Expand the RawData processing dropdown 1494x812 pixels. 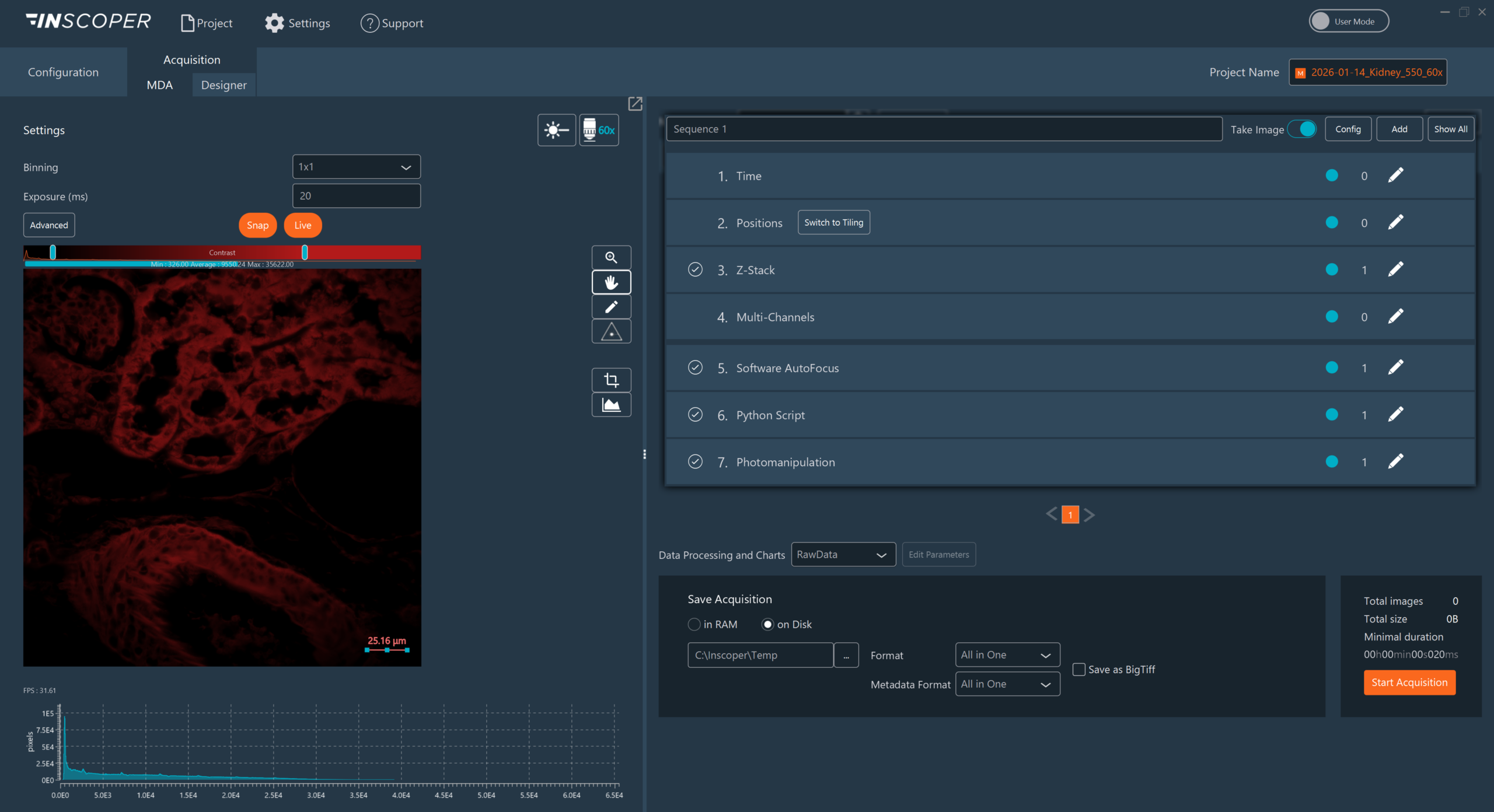[x=843, y=555]
